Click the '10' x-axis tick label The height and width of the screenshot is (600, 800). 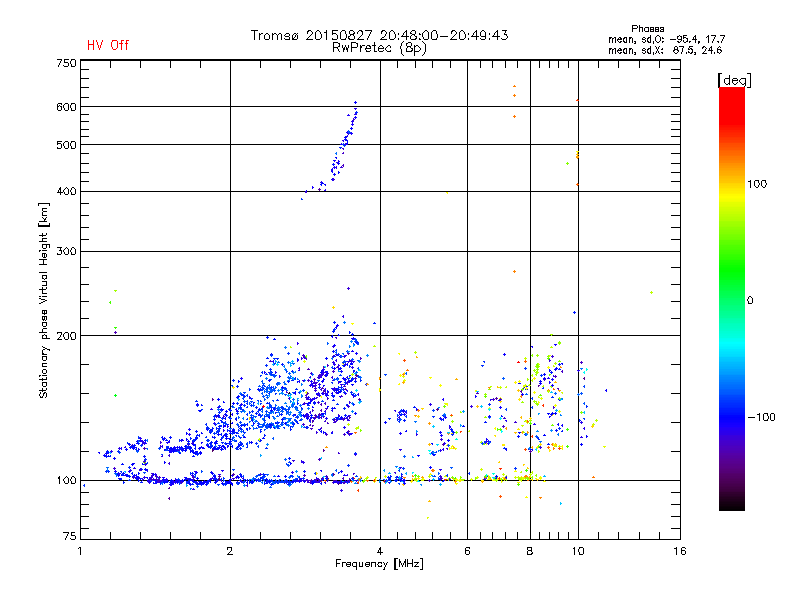point(578,551)
